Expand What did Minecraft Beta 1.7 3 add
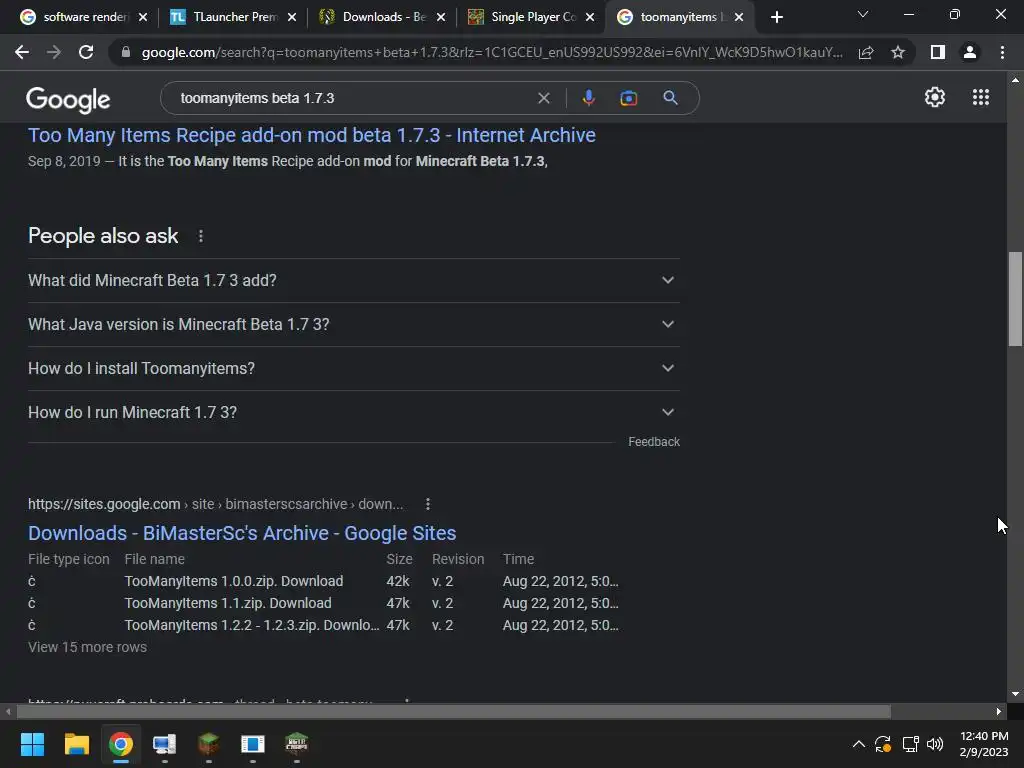 click(353, 280)
